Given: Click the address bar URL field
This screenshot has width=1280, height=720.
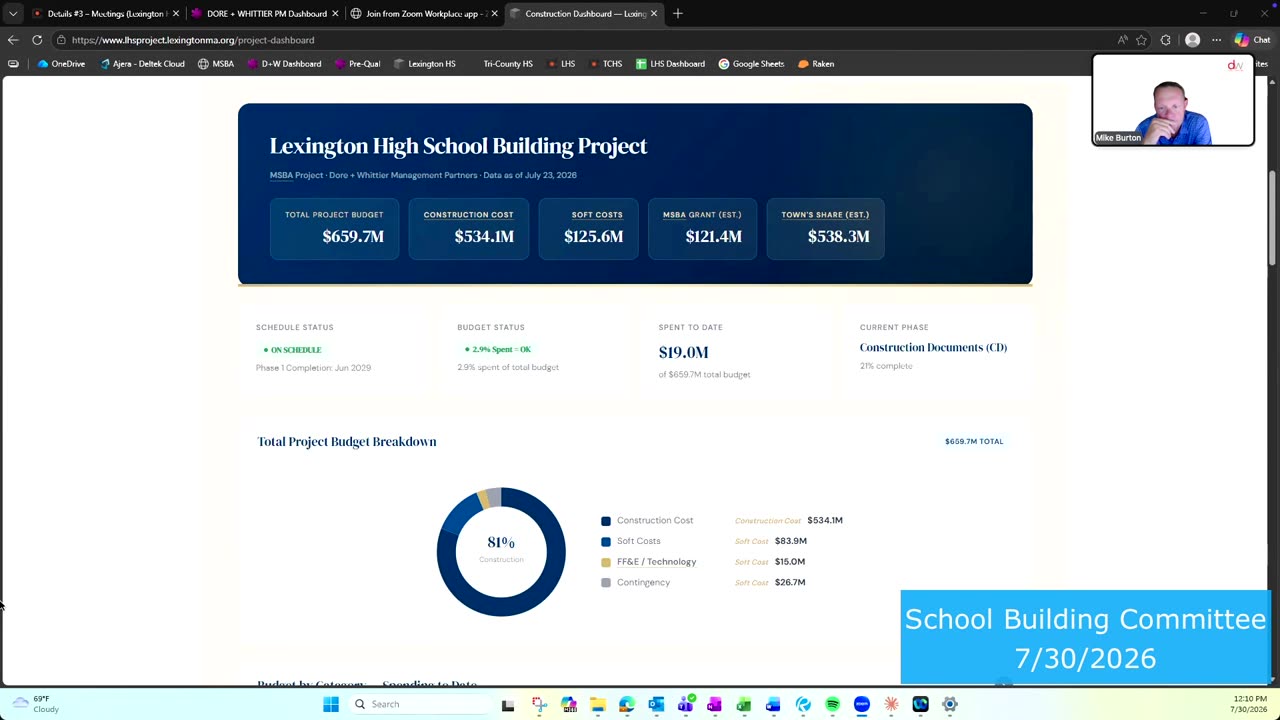Looking at the screenshot, I should 580,40.
